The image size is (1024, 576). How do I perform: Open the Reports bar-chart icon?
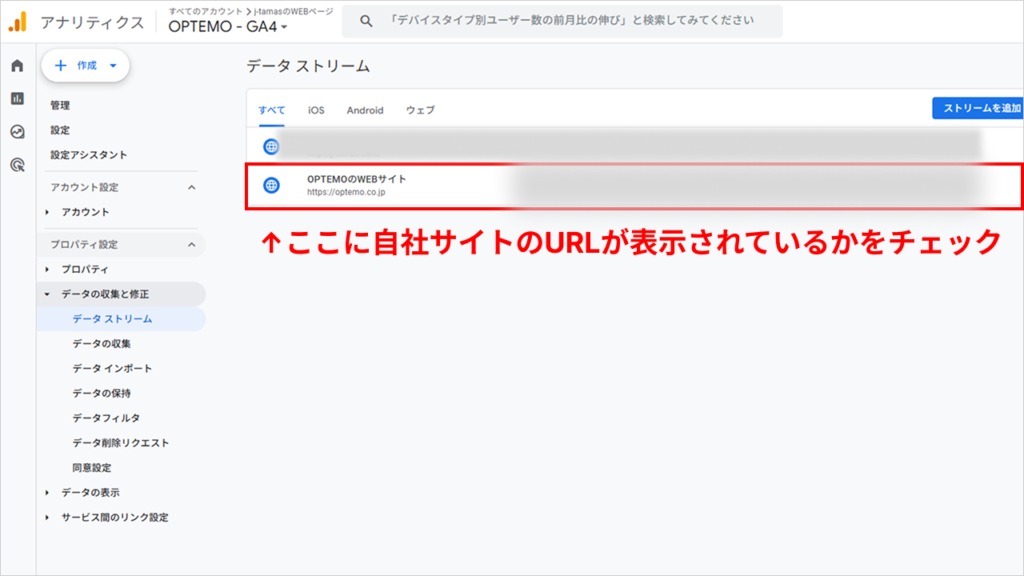coord(15,99)
